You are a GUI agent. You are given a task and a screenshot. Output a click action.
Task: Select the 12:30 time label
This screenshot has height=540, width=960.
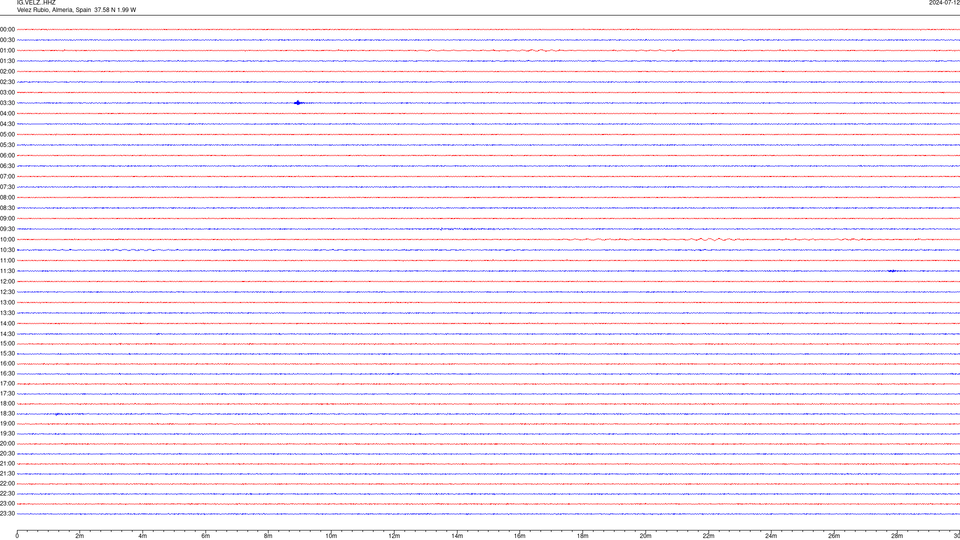(7, 292)
